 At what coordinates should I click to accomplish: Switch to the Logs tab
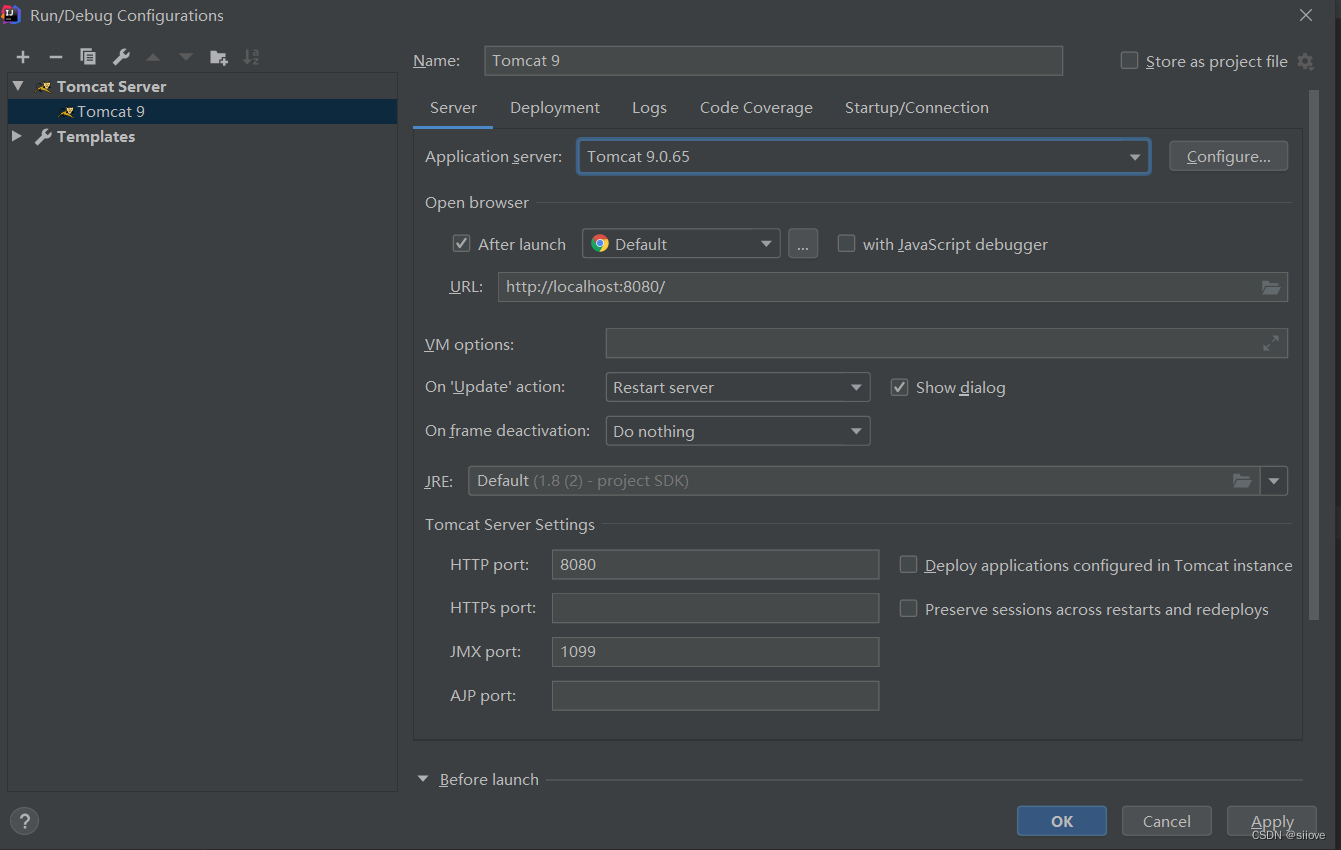(649, 108)
